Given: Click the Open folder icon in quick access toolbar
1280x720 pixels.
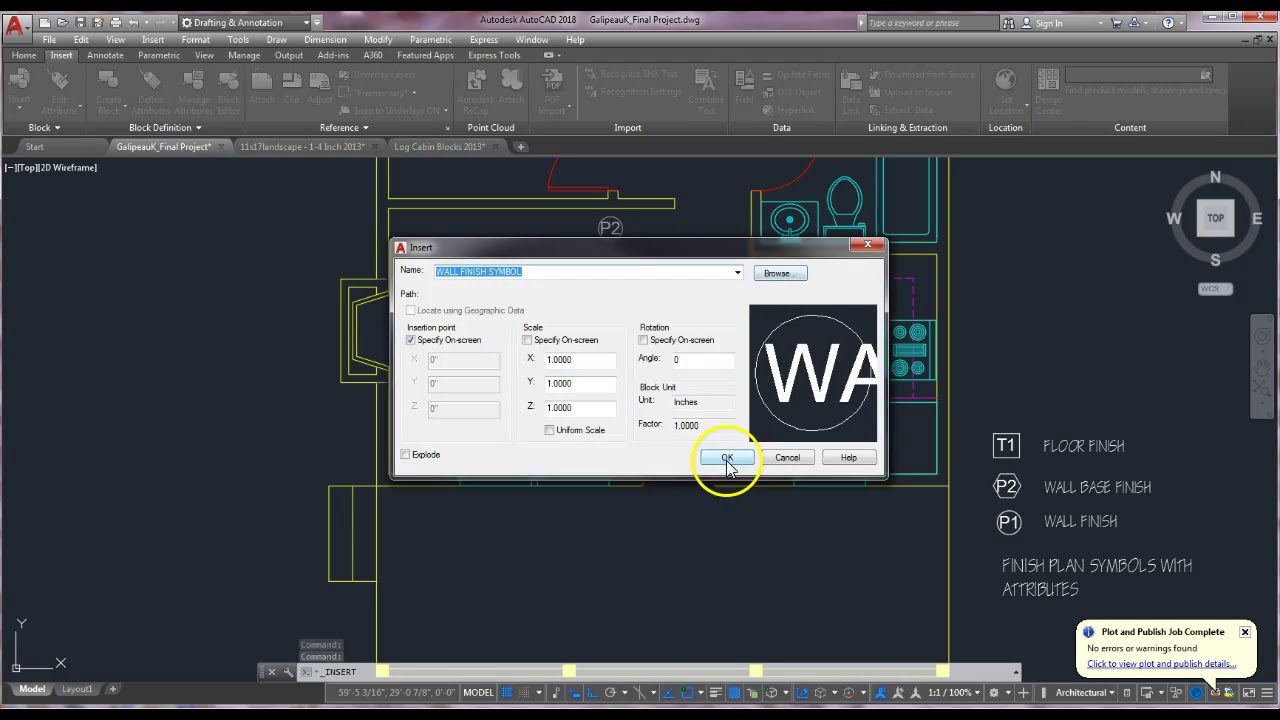Looking at the screenshot, I should pos(63,22).
